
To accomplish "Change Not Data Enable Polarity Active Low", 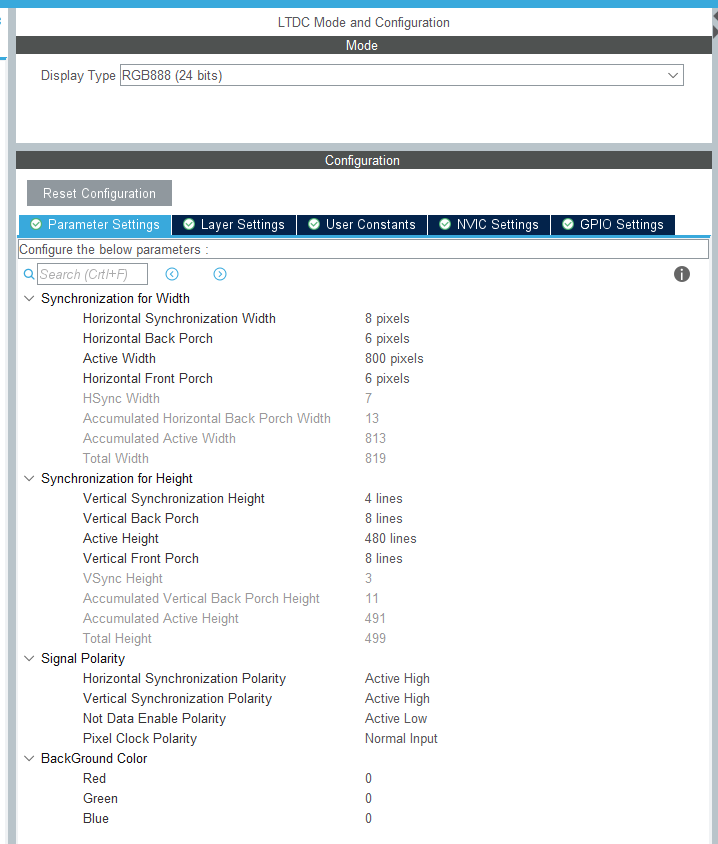I will point(396,718).
